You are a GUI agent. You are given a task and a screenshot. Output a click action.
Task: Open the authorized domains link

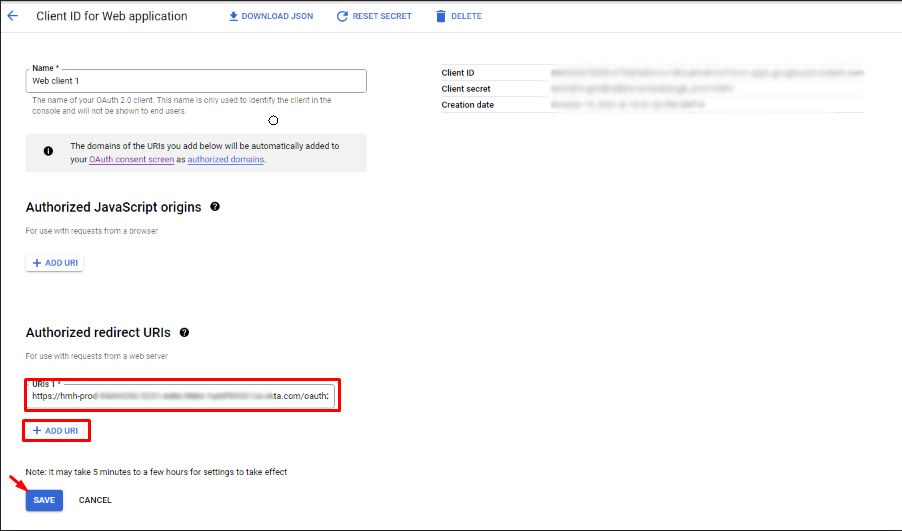coord(226,159)
